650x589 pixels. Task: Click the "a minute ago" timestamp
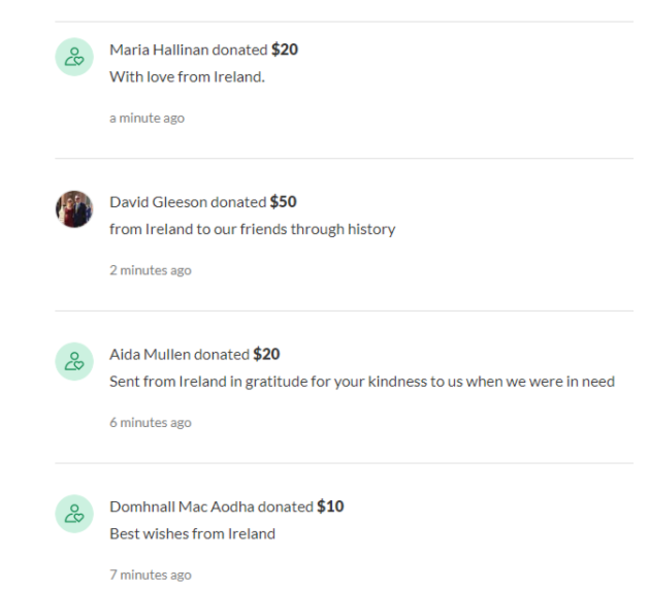147,118
